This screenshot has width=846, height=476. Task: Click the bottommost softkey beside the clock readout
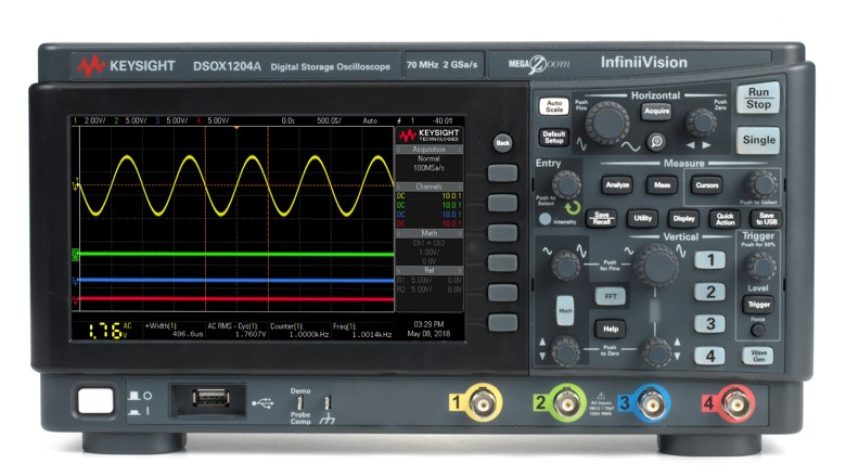(502, 322)
